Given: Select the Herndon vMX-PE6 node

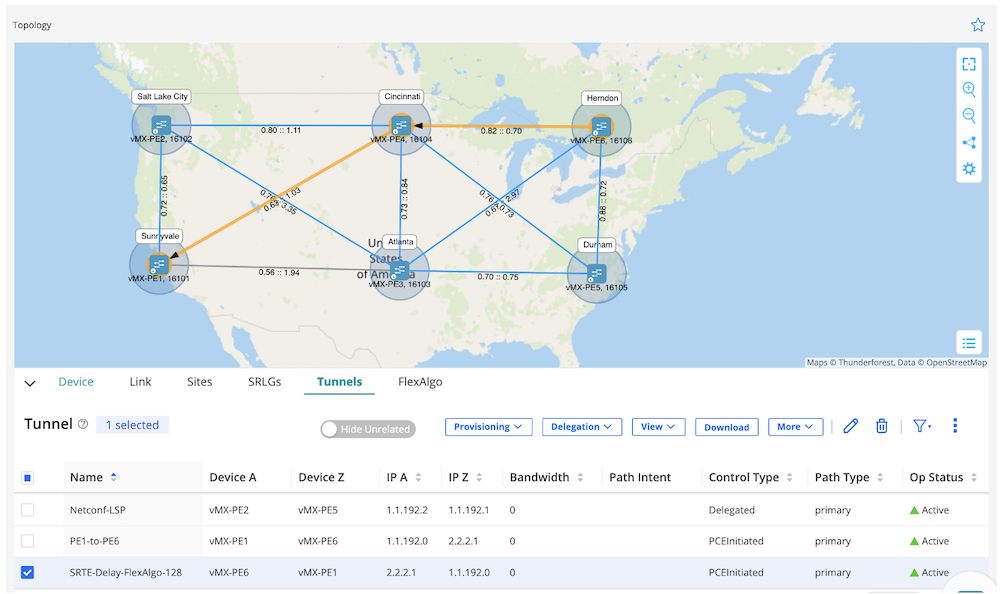Looking at the screenshot, I should [601, 126].
